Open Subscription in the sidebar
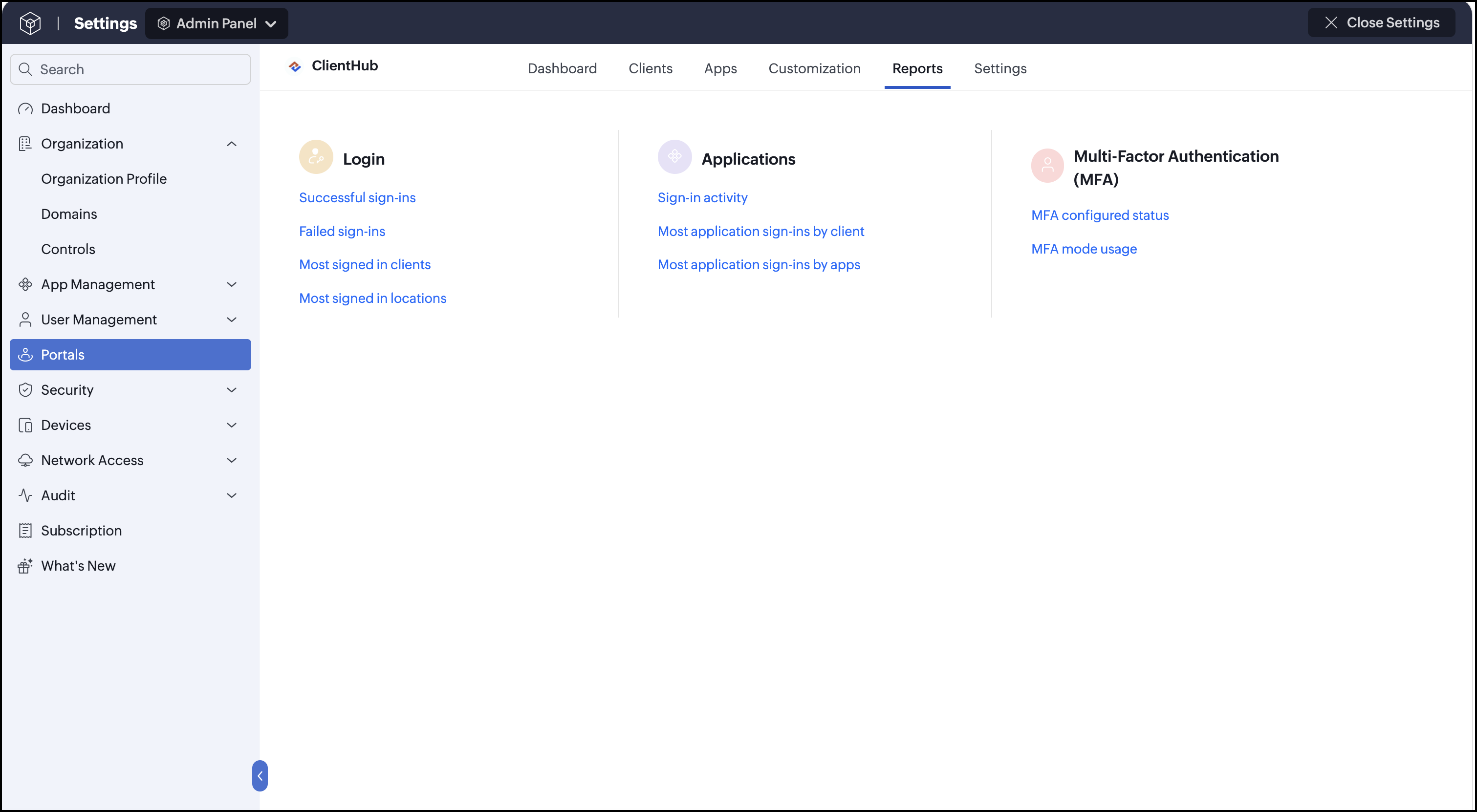 click(x=130, y=531)
